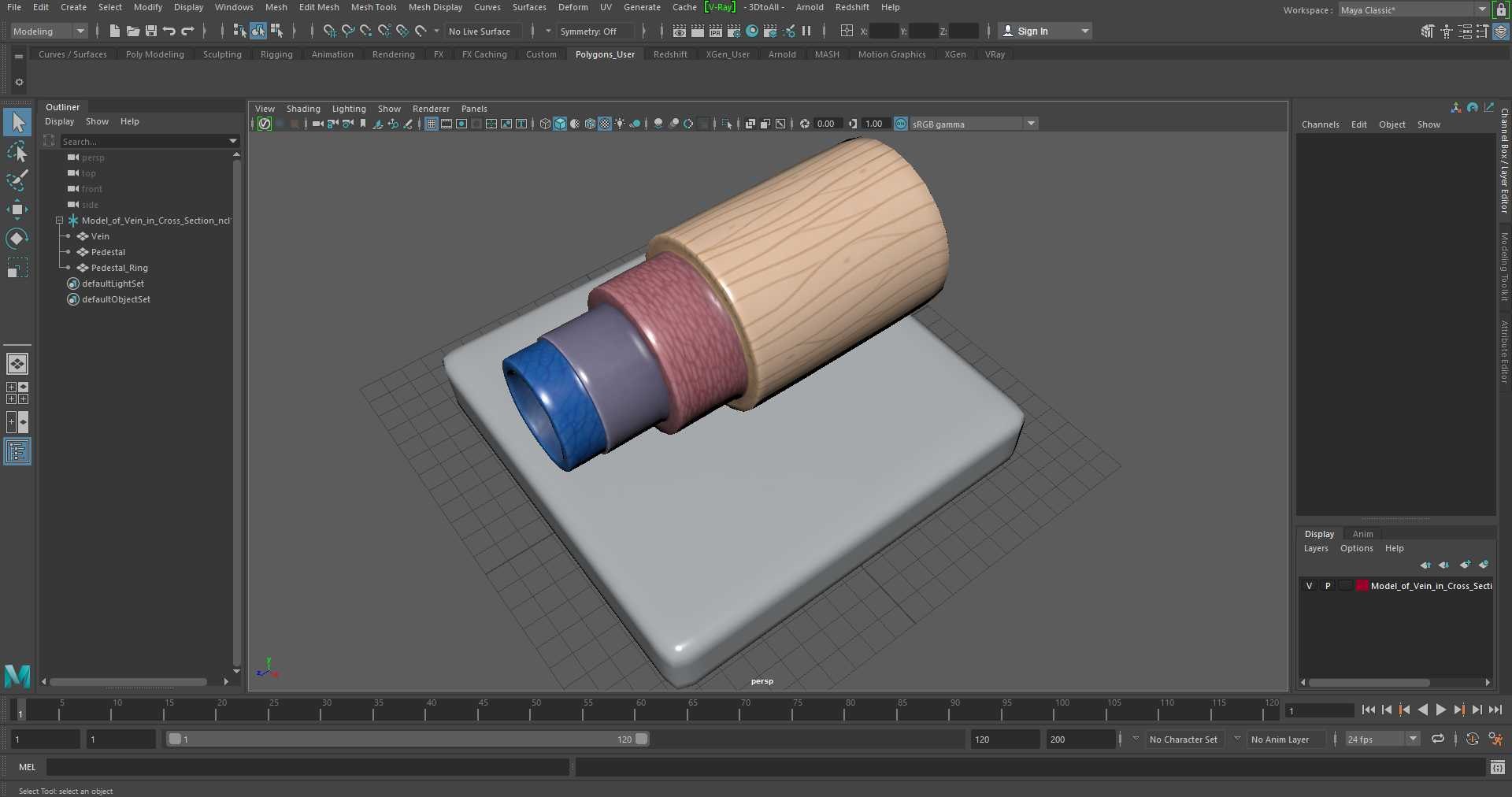Screen dimensions: 1512x797
Task: Toggle textured display in viewport
Action: (605, 124)
